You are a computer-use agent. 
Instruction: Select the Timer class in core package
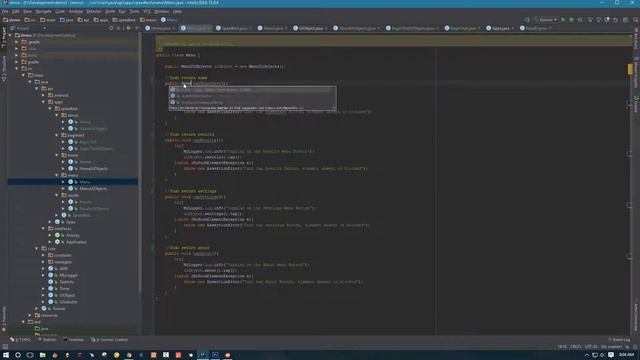pos(64,289)
